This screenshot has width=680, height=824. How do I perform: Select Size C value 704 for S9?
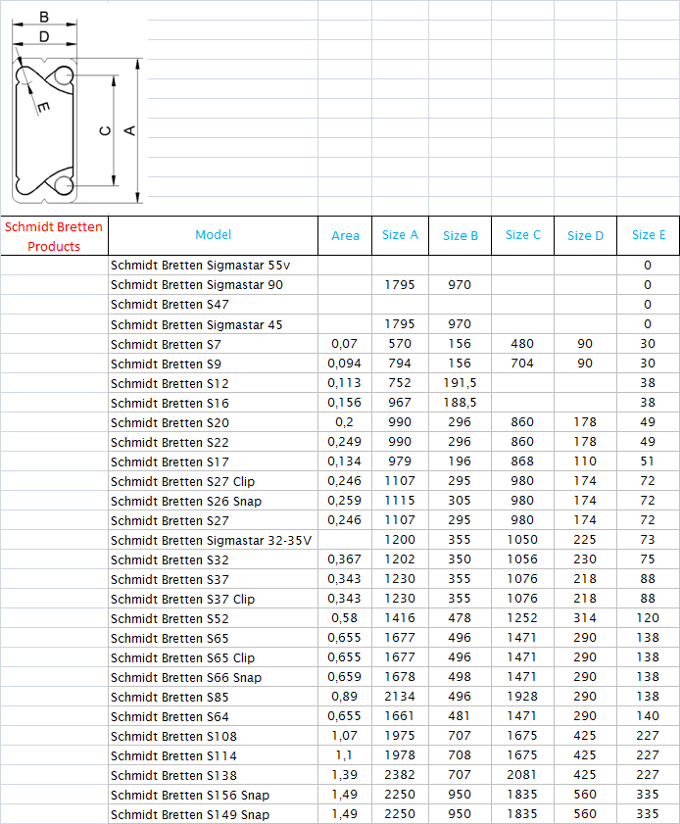522,363
